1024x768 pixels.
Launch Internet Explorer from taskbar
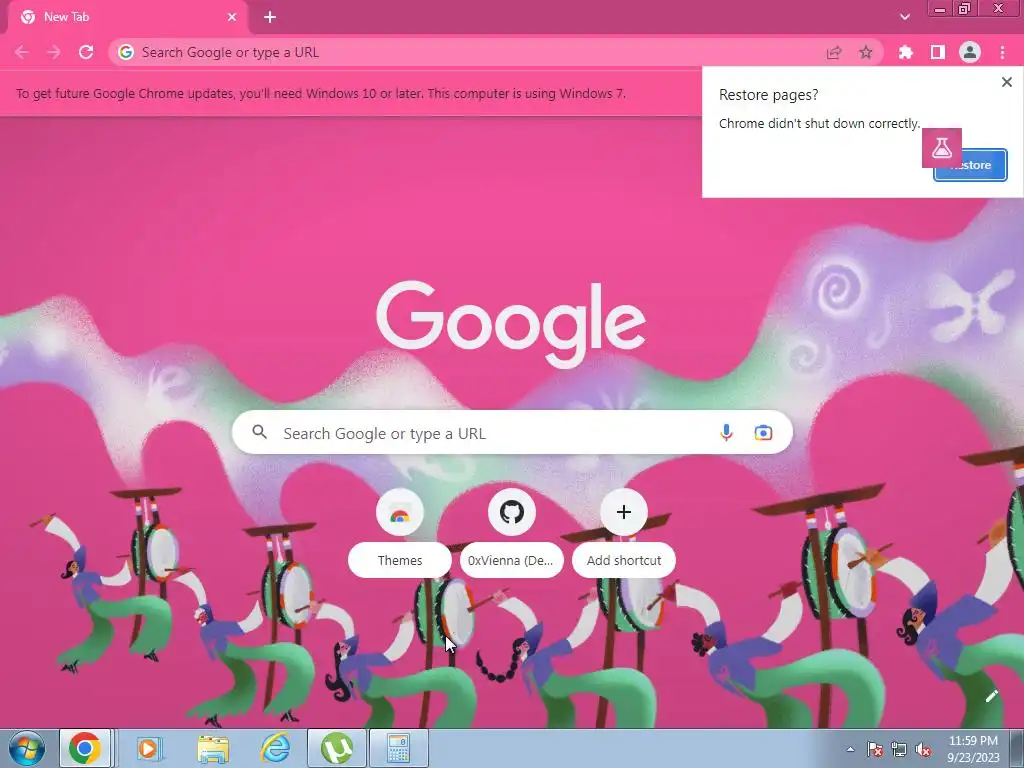point(275,748)
